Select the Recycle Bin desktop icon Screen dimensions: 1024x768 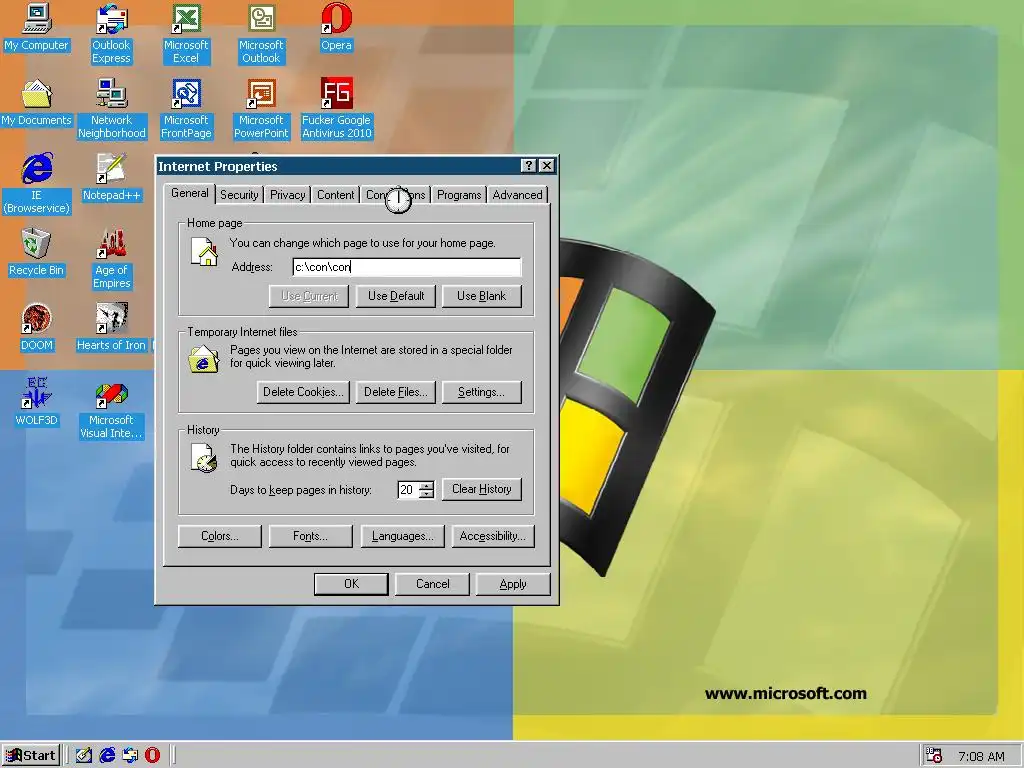coord(36,253)
